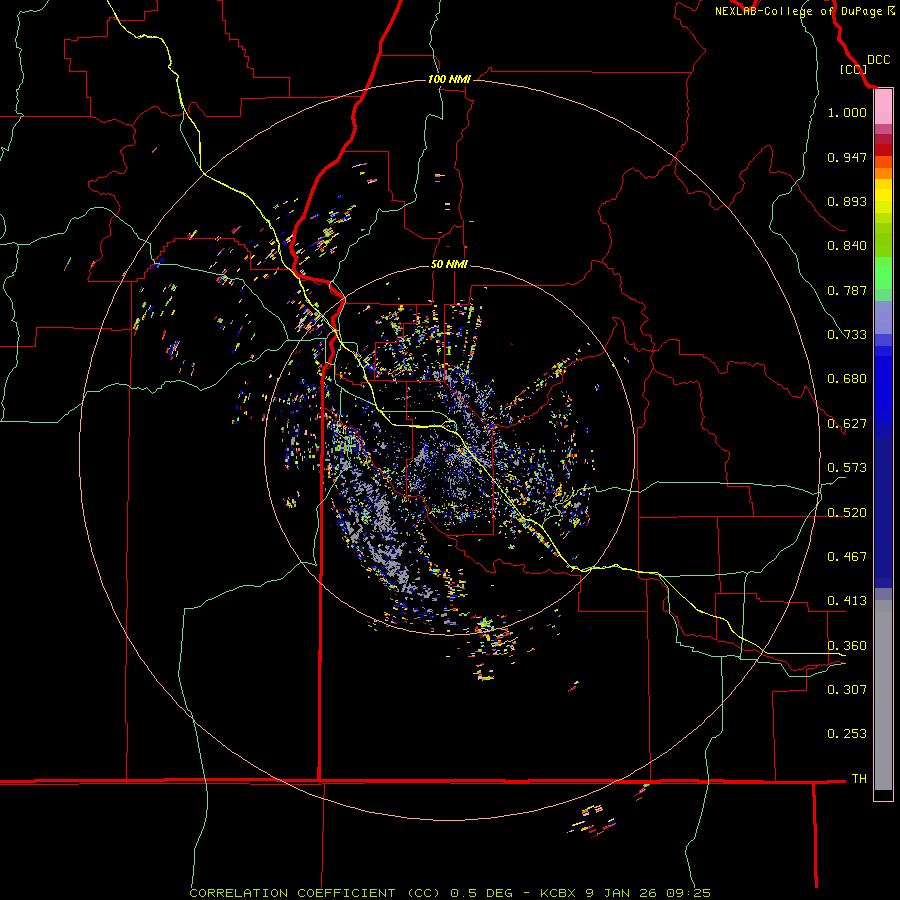This screenshot has height=900, width=900.
Task: Click the 0.573 scale value
Action: 847,468
